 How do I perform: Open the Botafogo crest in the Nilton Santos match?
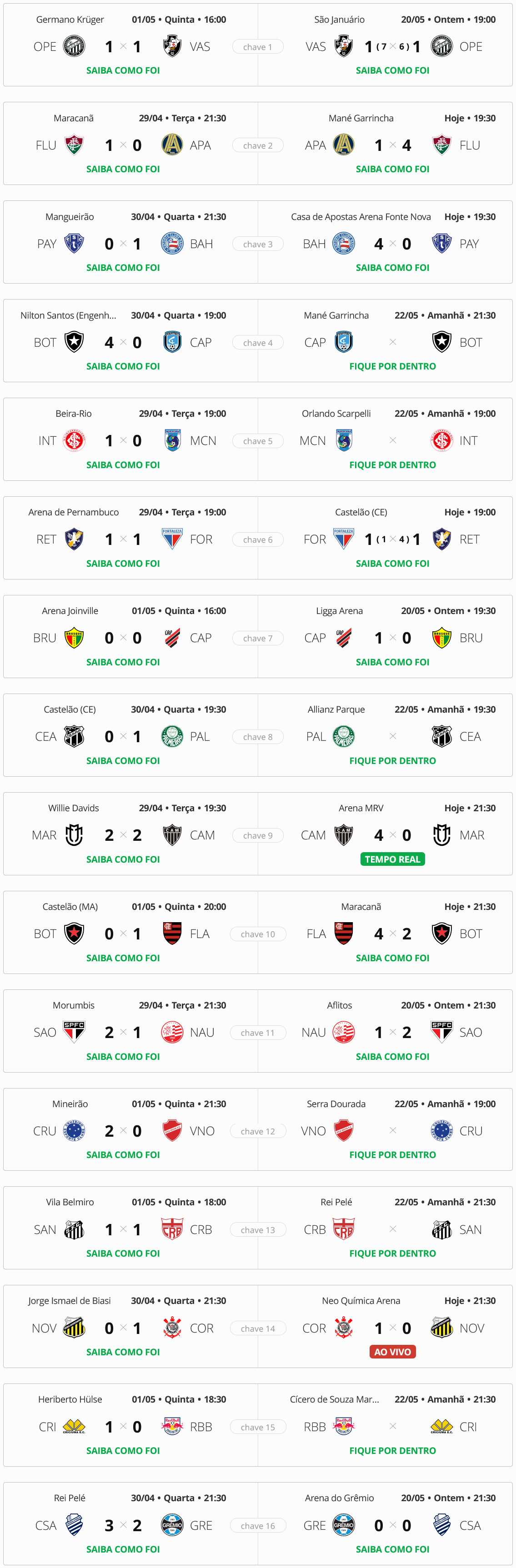pos(74,342)
